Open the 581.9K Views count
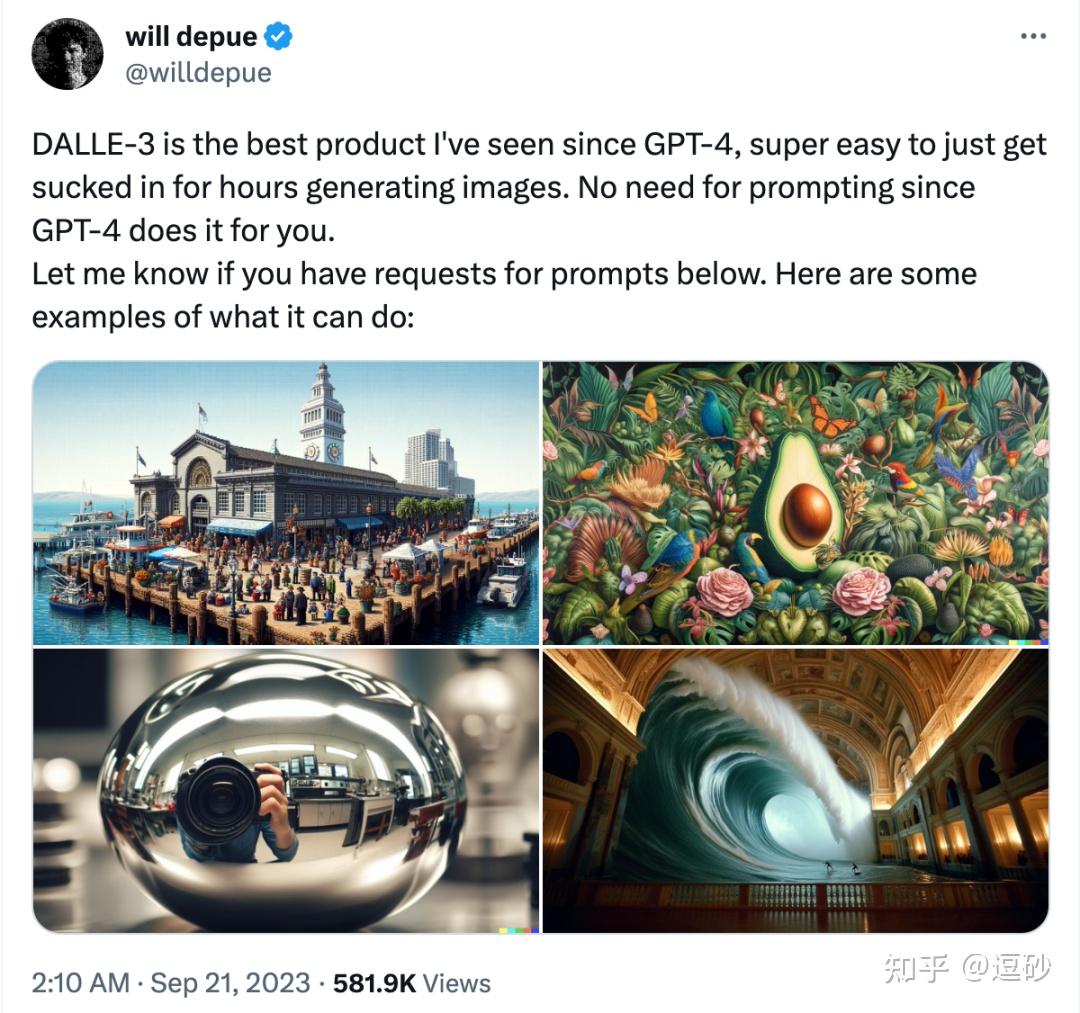The height and width of the screenshot is (1013, 1080). tap(412, 983)
